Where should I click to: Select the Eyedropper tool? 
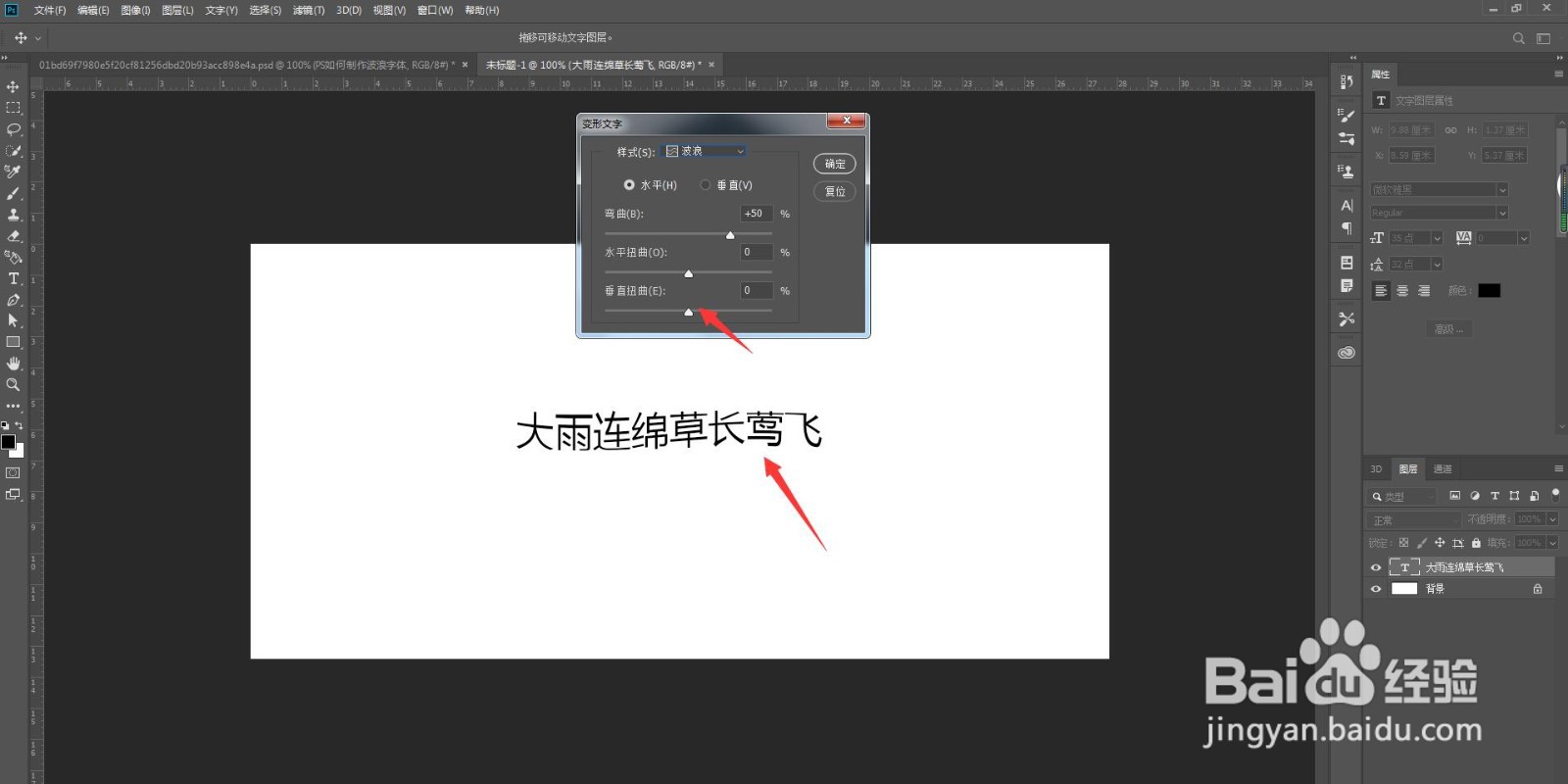pos(13,171)
